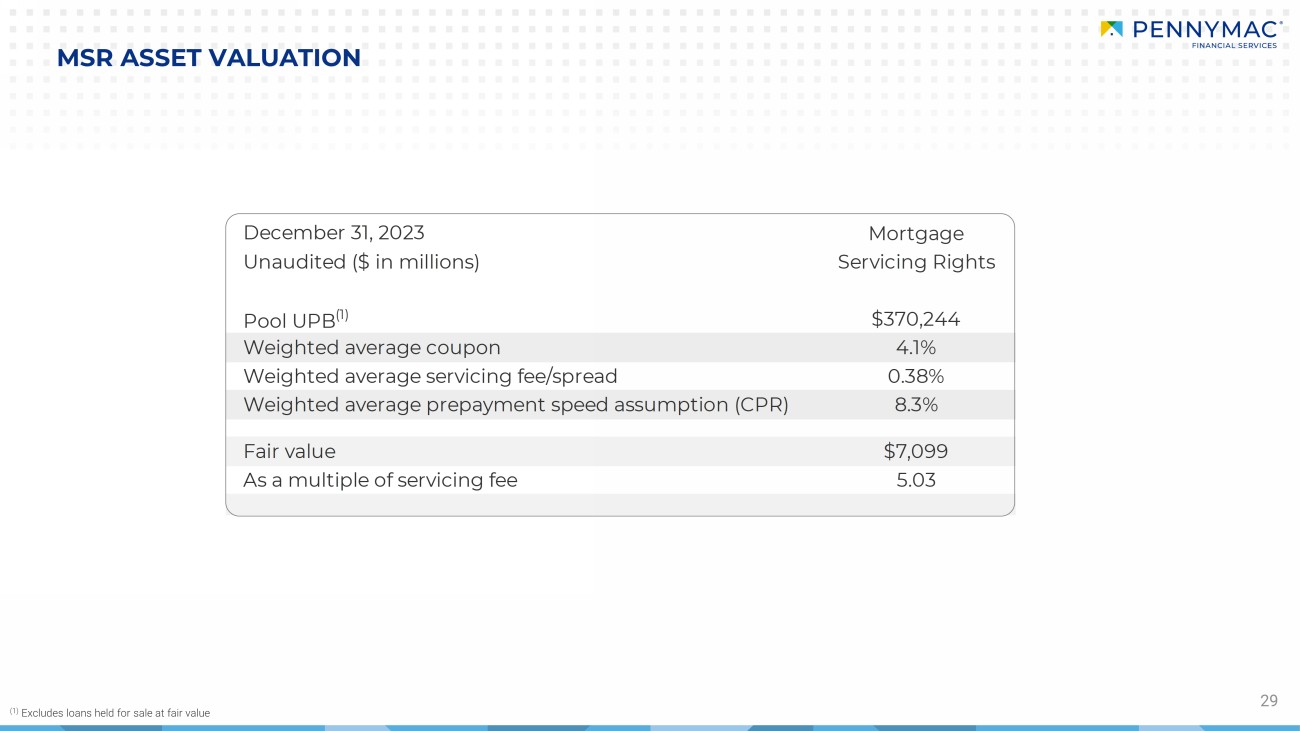Select the $7,099 fair value amount
Screen dimensions: 1300x731
(915, 451)
